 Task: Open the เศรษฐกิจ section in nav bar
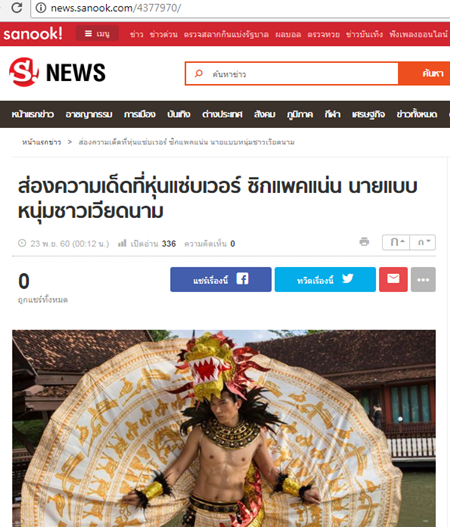click(368, 114)
